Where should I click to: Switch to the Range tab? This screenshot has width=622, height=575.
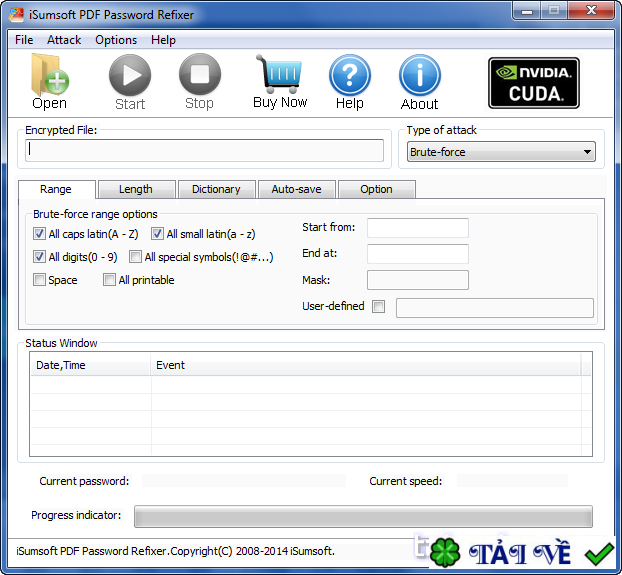[56, 189]
